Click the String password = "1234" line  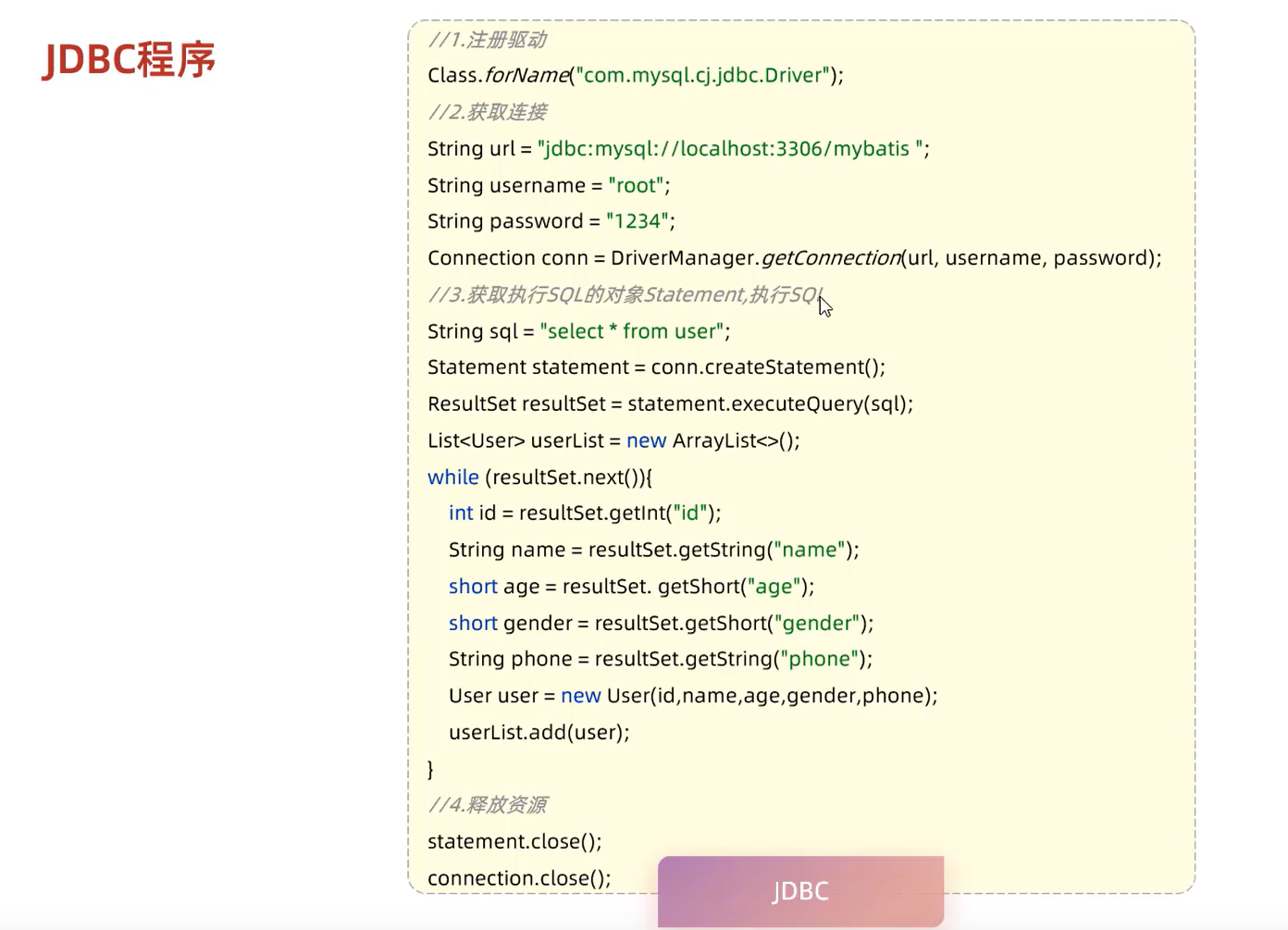tap(551, 221)
